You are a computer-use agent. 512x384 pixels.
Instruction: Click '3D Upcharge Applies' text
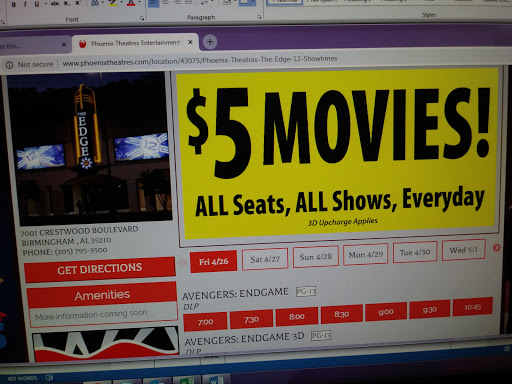tap(343, 222)
